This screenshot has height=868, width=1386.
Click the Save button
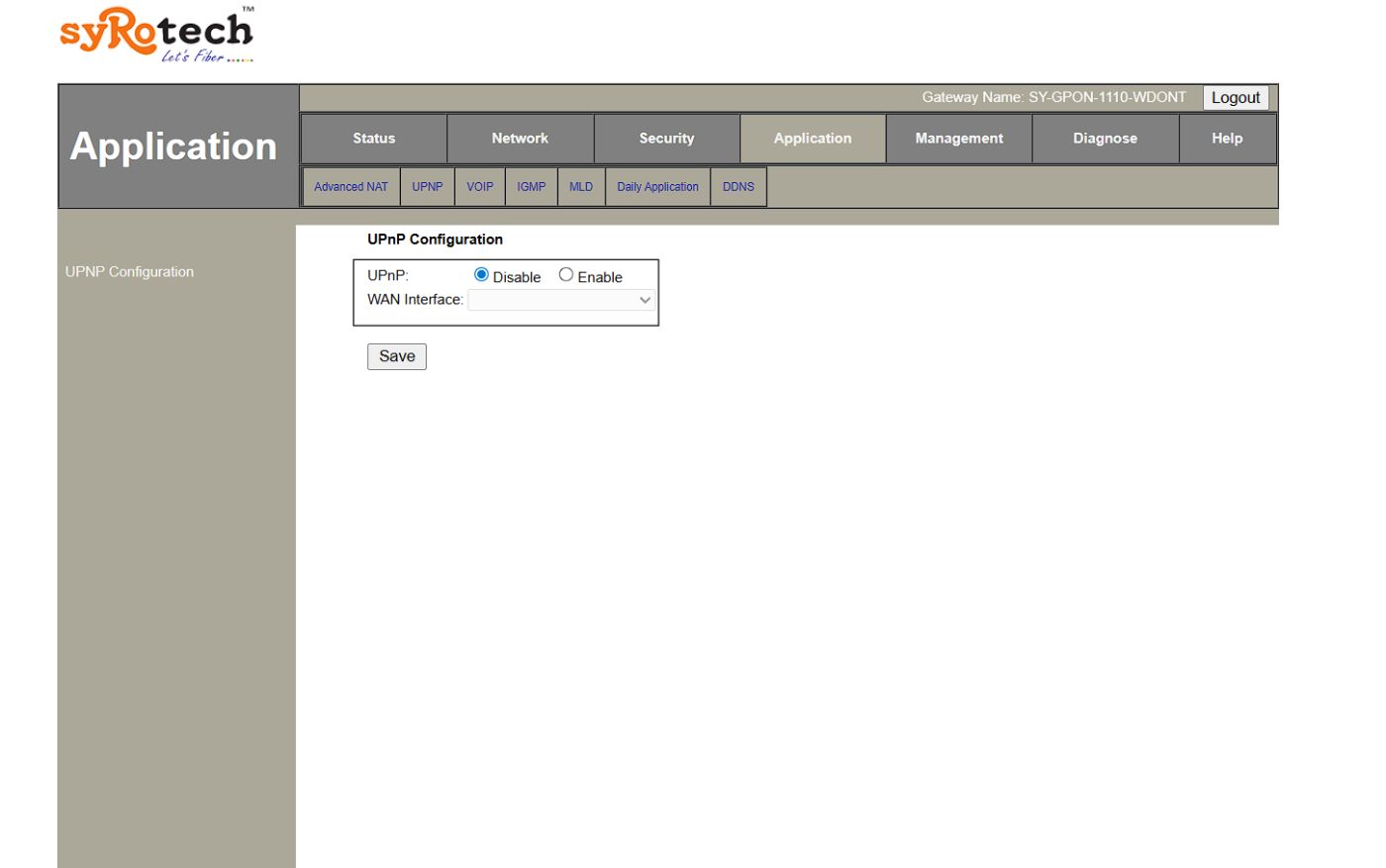pos(396,356)
